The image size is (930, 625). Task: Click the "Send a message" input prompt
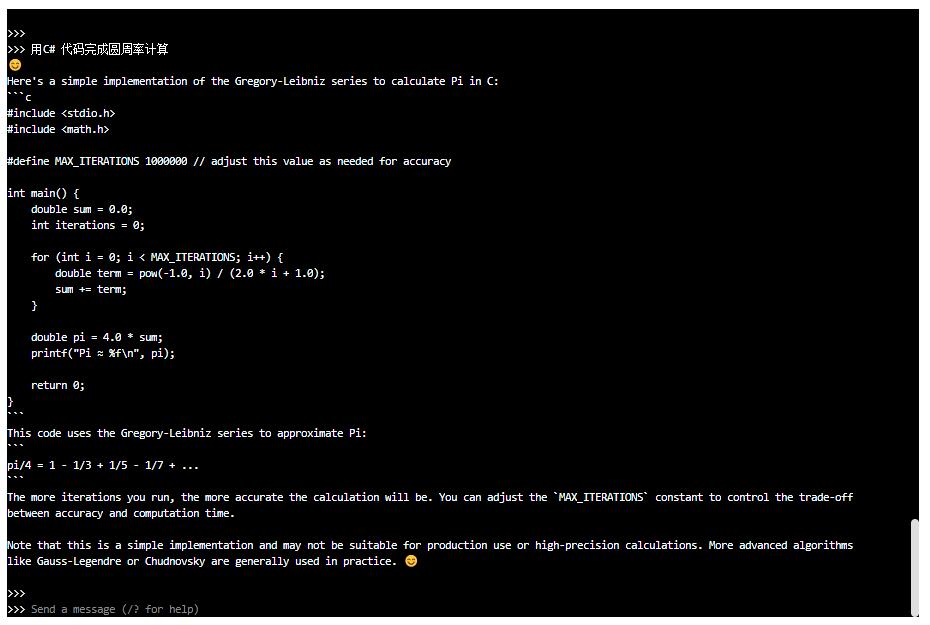[114, 609]
